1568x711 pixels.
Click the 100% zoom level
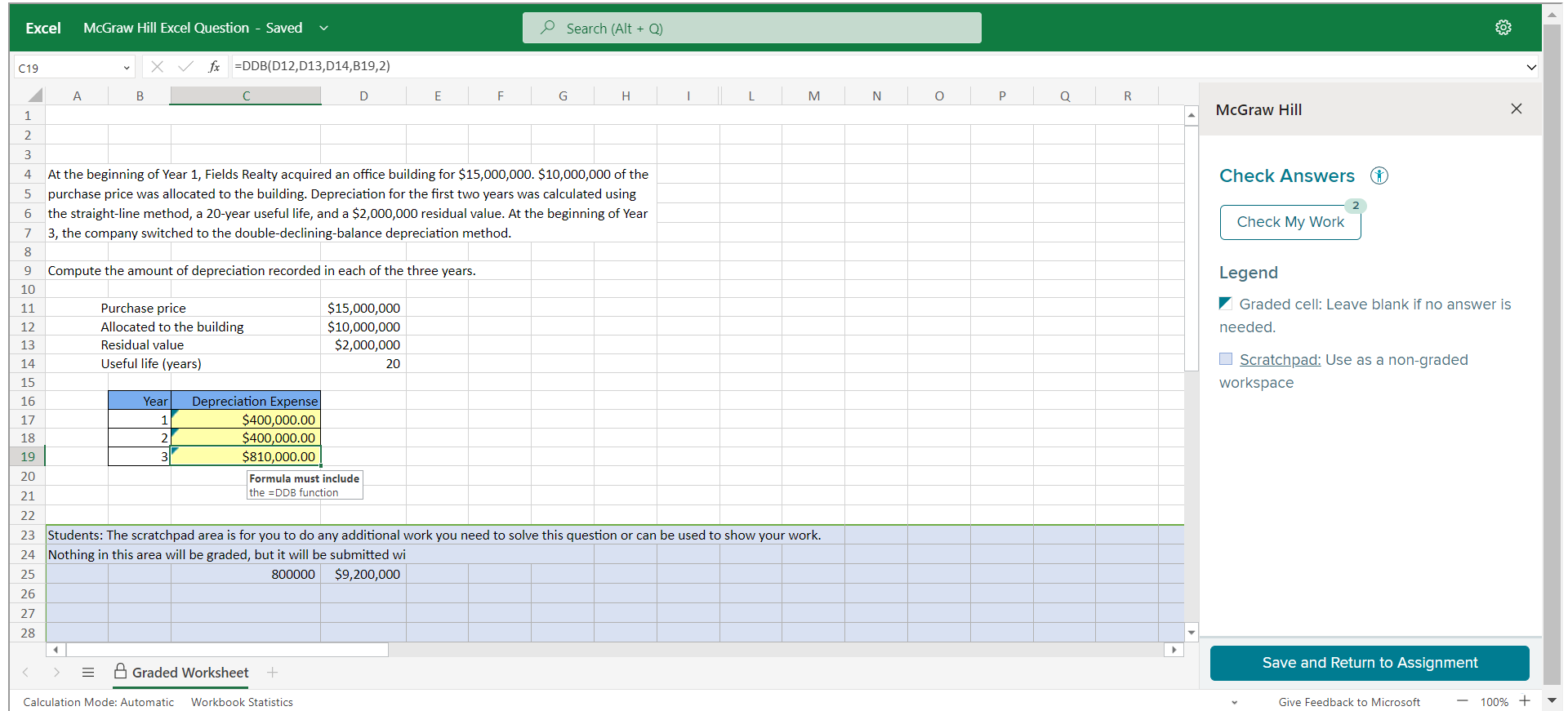tap(1494, 702)
